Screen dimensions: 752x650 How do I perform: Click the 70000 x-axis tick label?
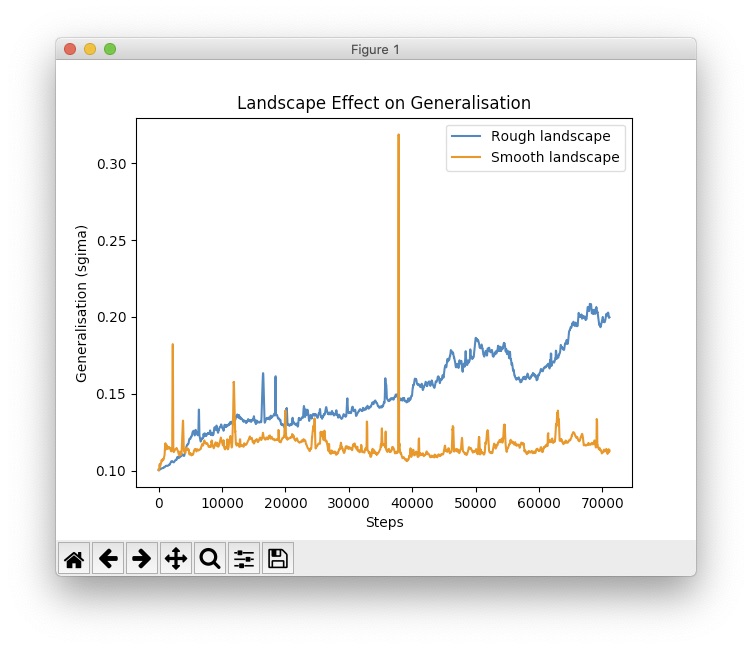click(602, 503)
